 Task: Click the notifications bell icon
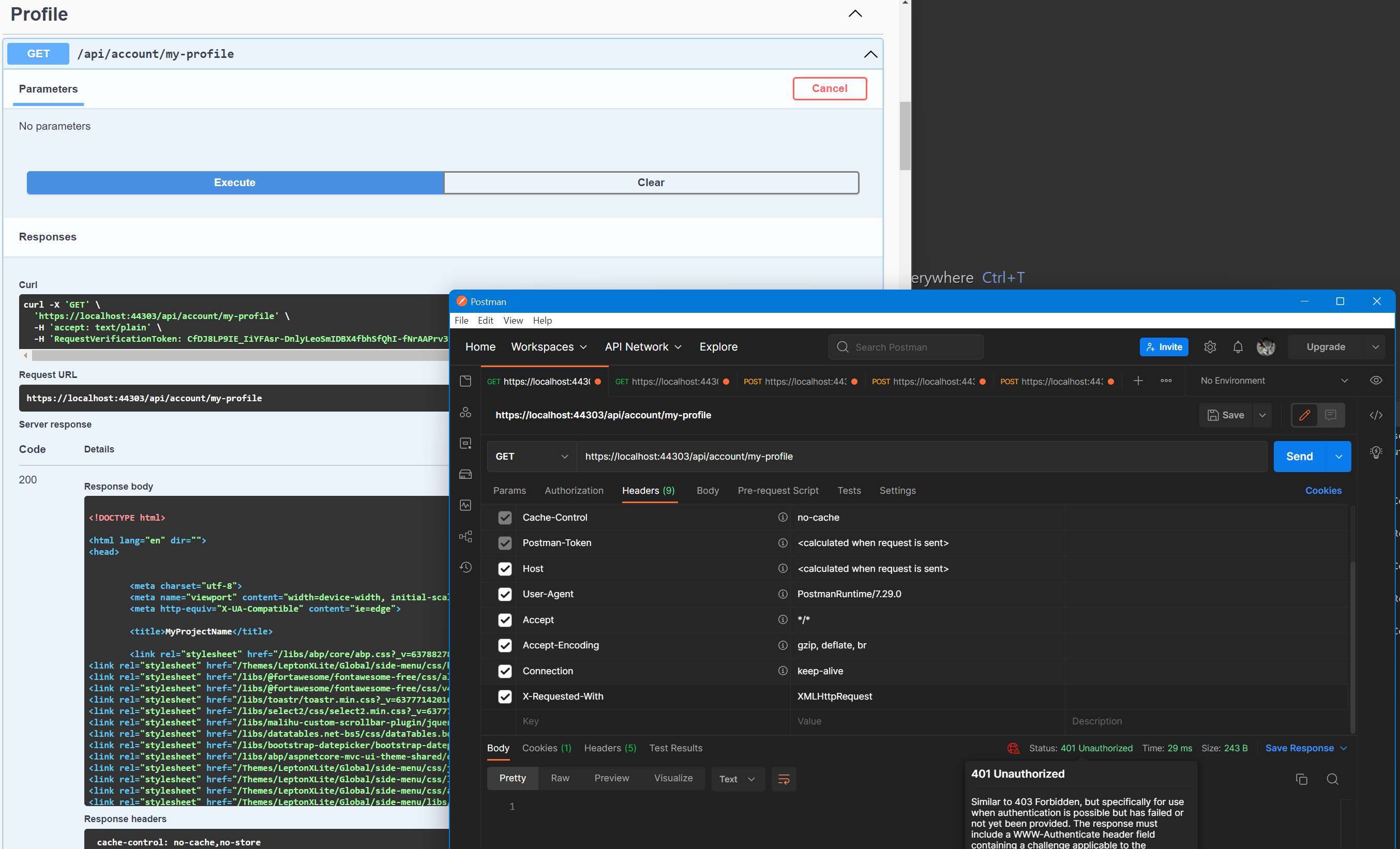point(1238,347)
